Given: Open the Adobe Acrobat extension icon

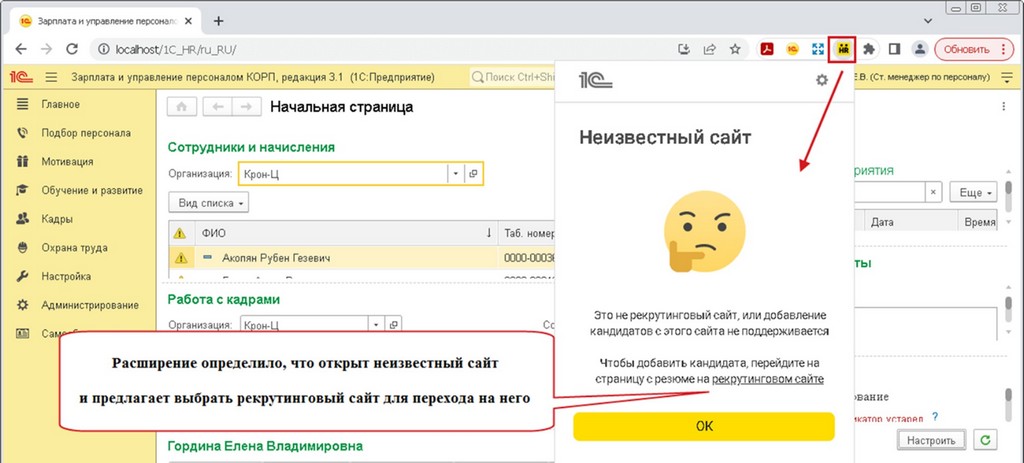Looking at the screenshot, I should pyautogui.click(x=769, y=49).
